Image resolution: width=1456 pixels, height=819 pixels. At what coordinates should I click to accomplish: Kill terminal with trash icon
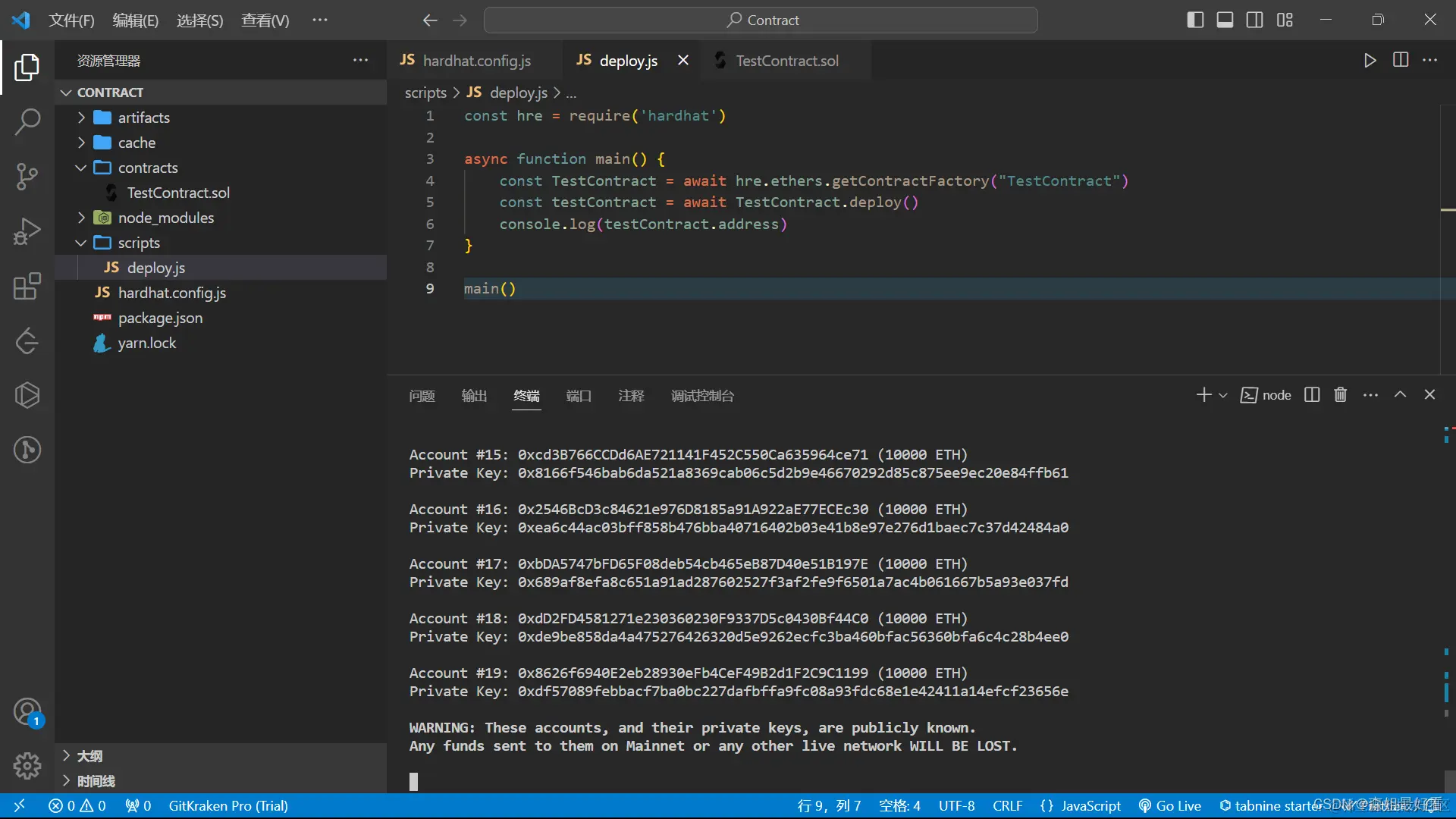[x=1341, y=395]
